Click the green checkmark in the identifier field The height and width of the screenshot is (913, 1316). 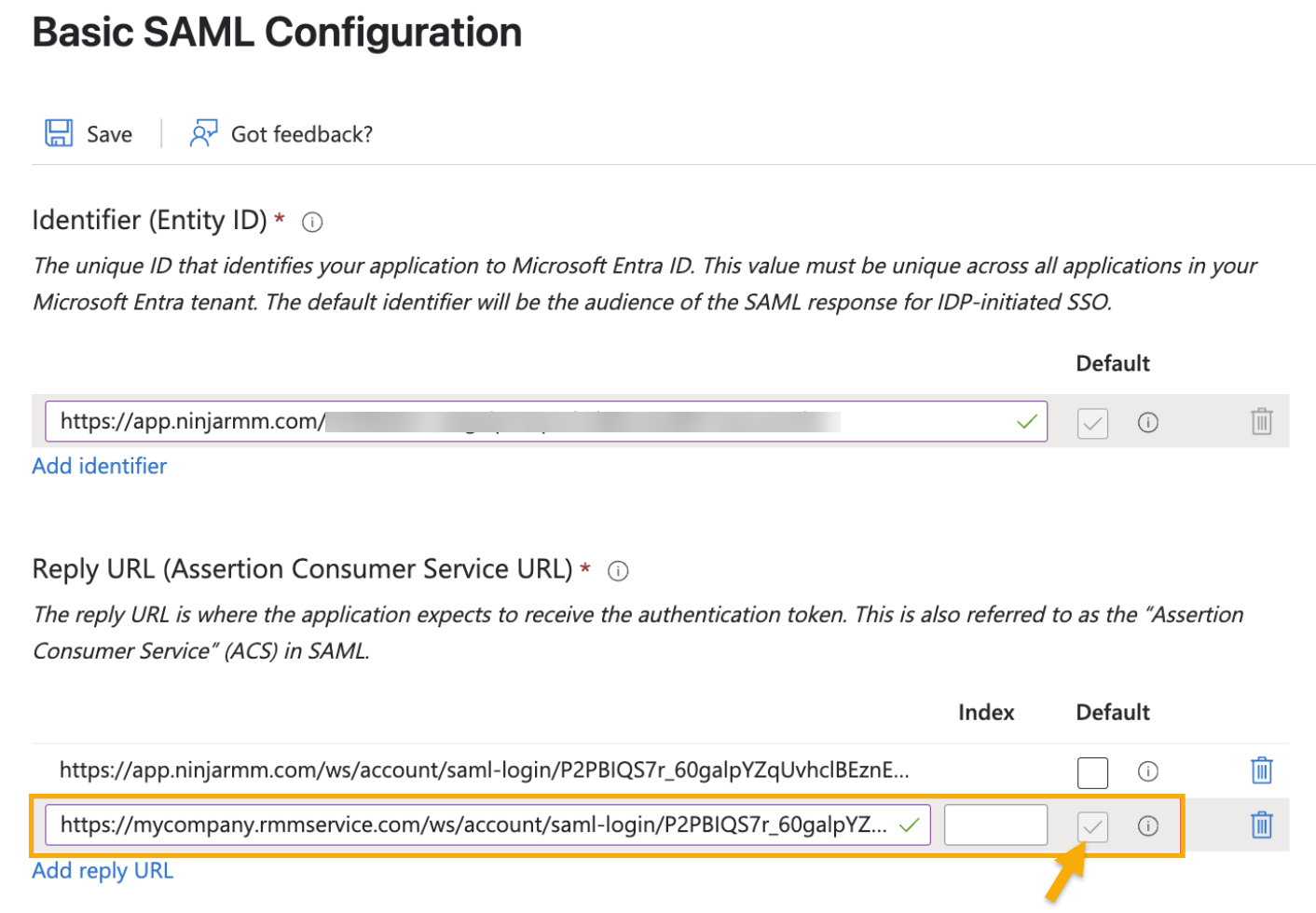coord(1026,422)
